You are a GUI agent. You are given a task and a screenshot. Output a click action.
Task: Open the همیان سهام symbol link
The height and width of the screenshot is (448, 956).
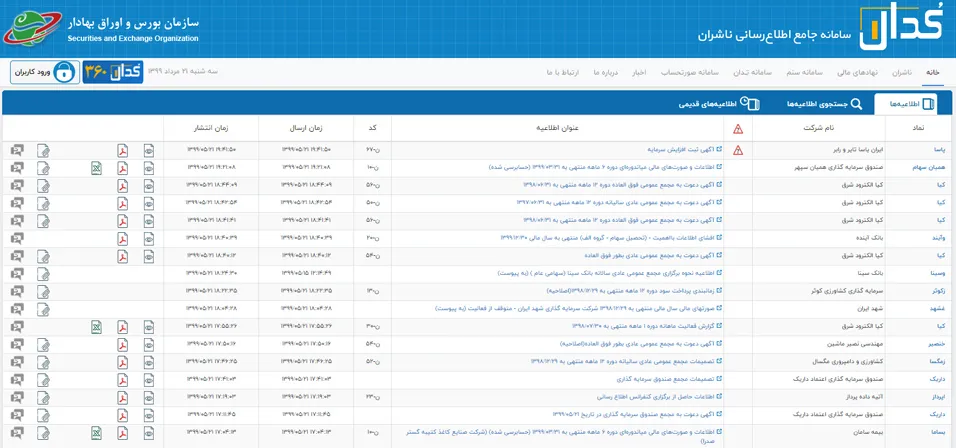[x=930, y=168]
